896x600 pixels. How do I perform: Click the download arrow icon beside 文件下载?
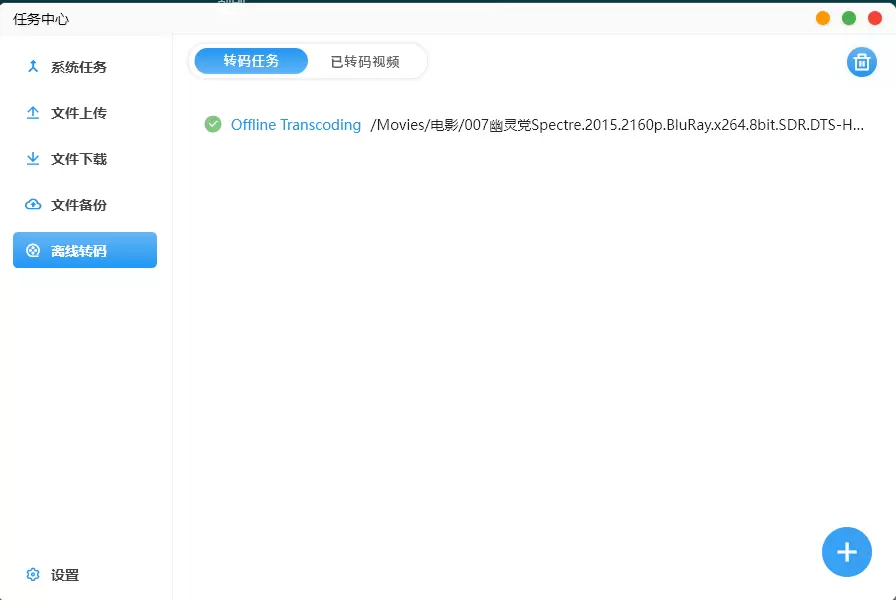pos(33,159)
